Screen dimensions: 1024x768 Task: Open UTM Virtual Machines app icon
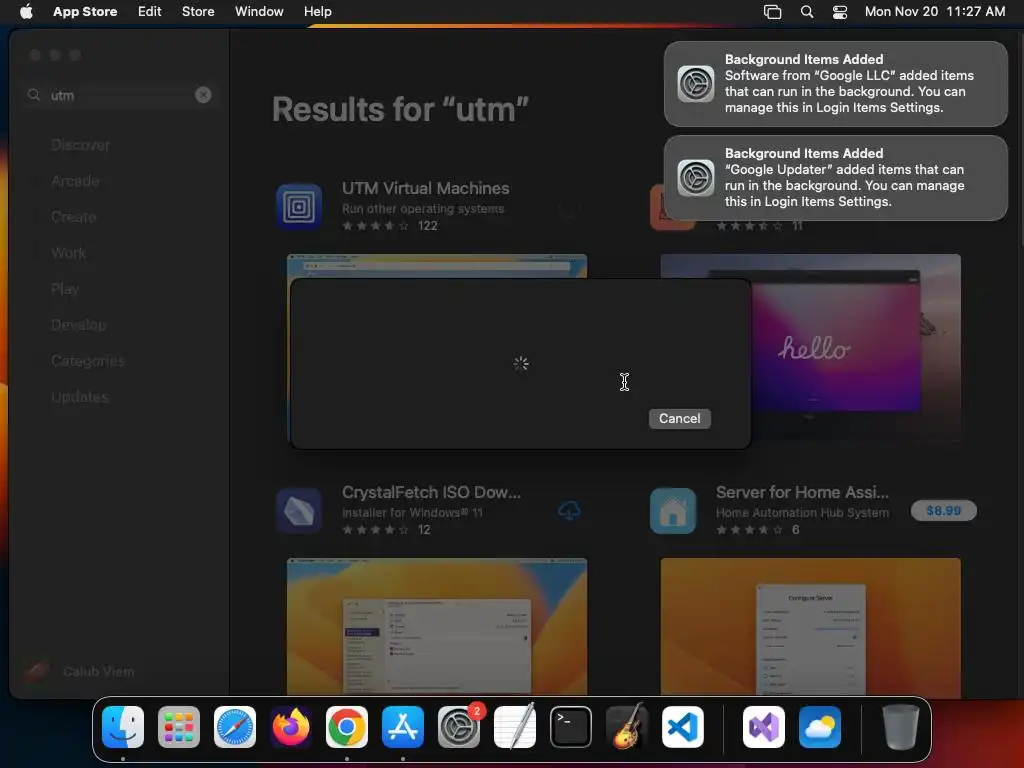point(299,207)
